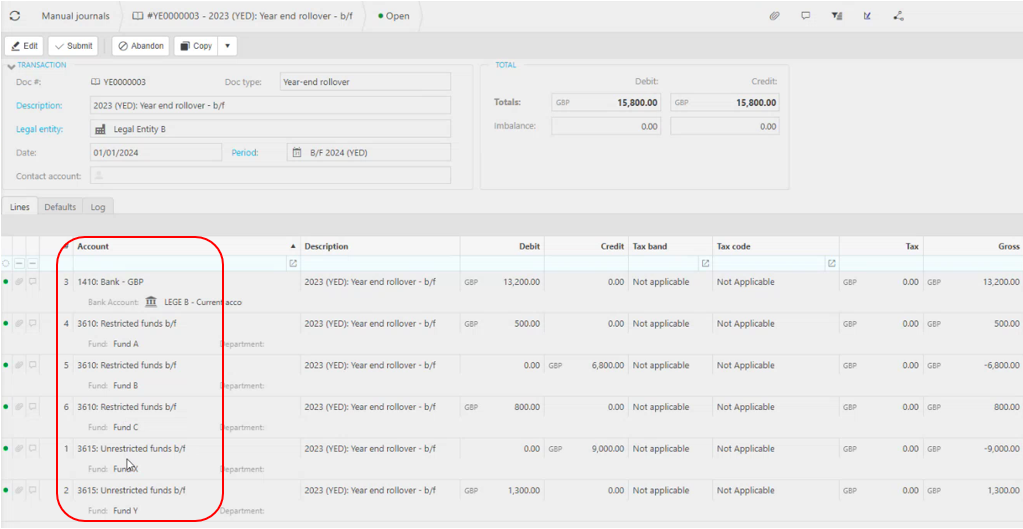Open the Period label link
The width and height of the screenshot is (1023, 529).
pos(245,153)
